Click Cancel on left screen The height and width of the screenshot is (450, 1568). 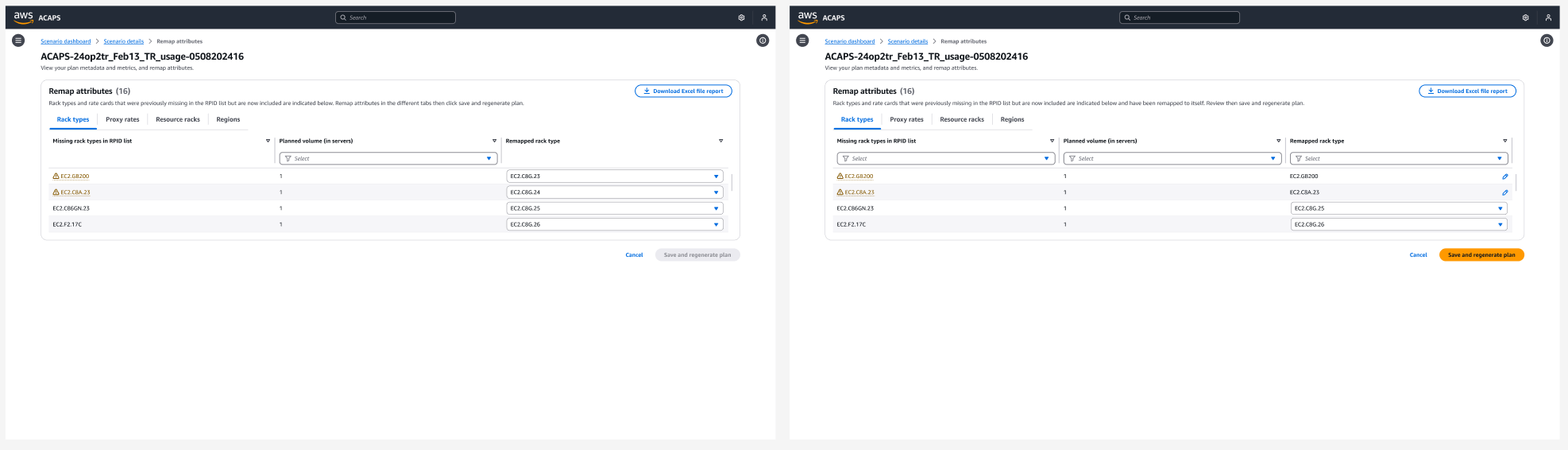634,255
